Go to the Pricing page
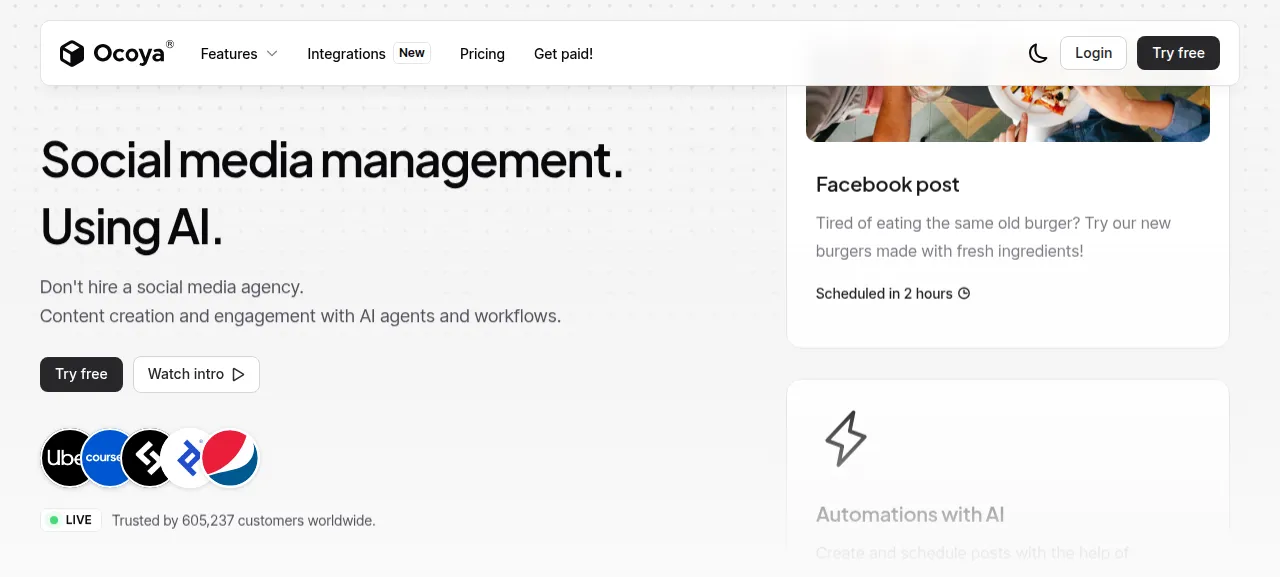Screen dimensions: 1280x577 pyautogui.click(x=482, y=54)
